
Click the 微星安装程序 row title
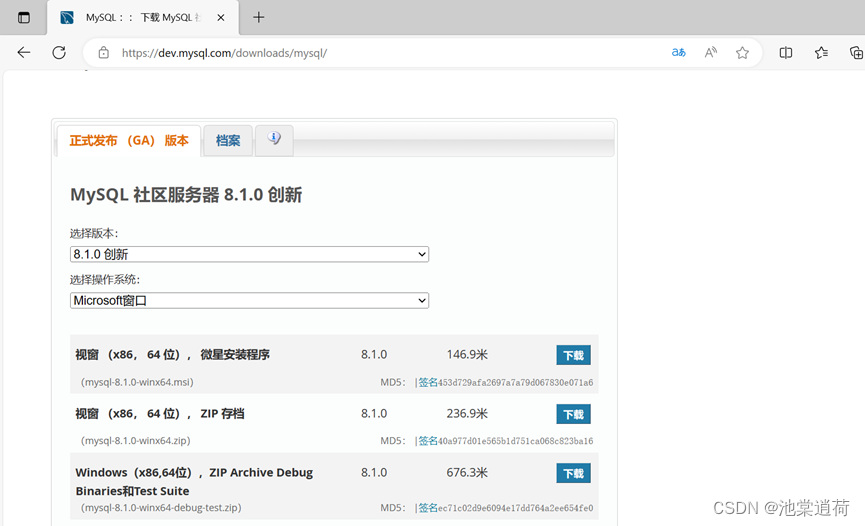(172, 355)
